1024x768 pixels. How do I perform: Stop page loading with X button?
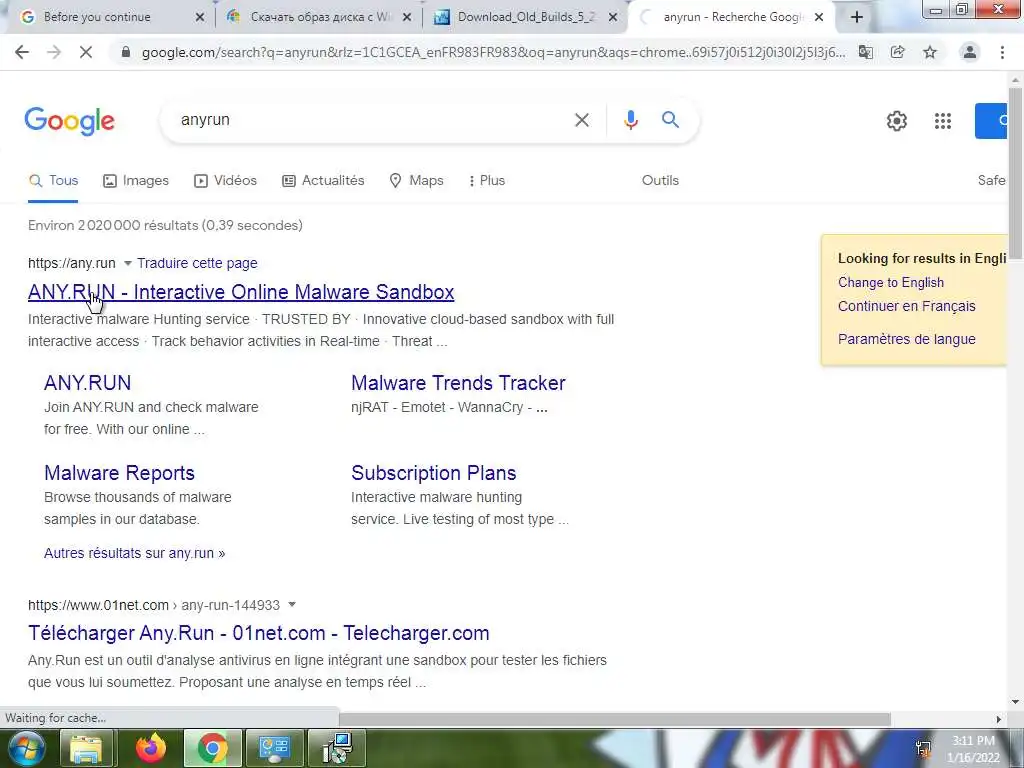click(86, 52)
